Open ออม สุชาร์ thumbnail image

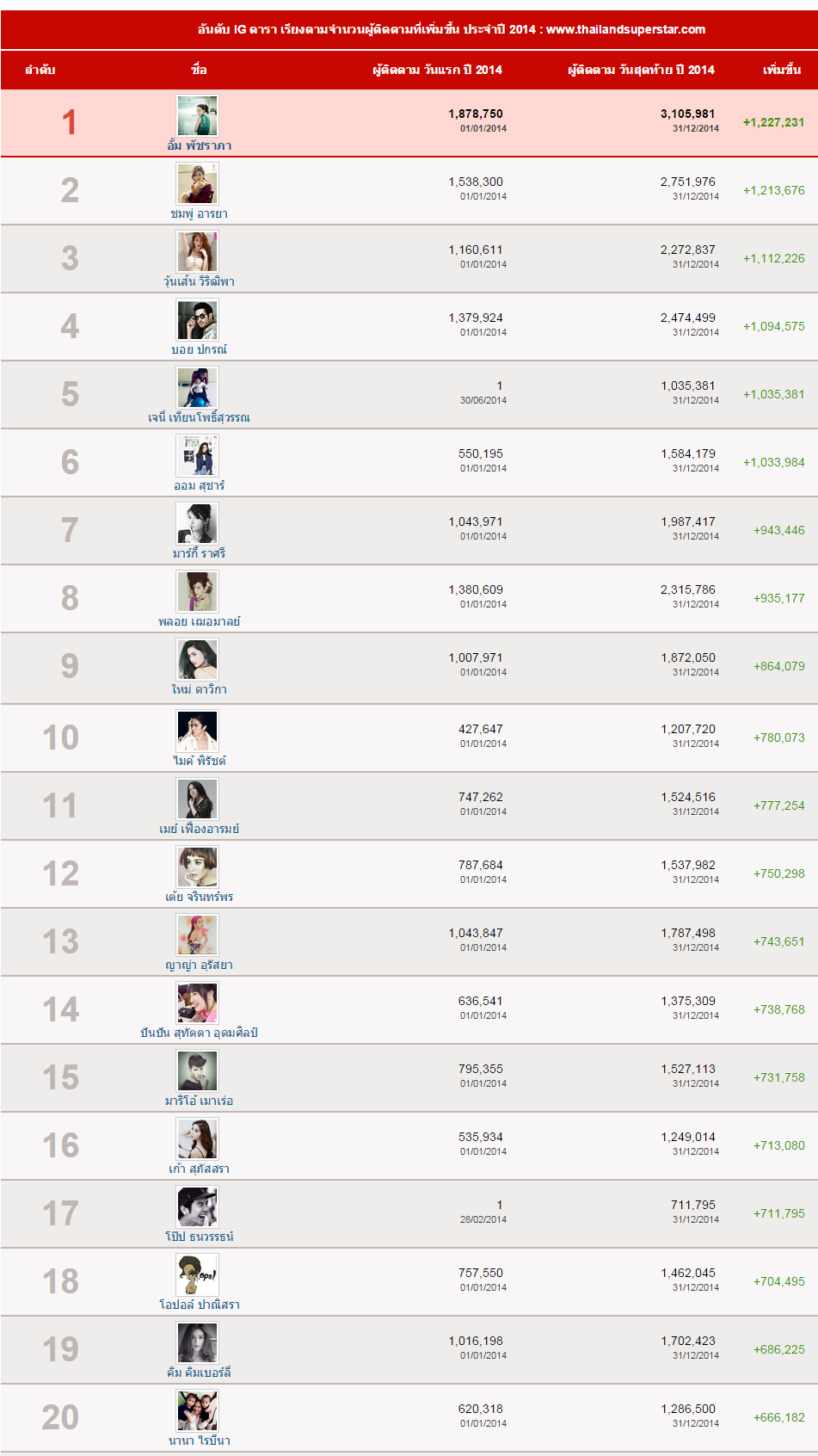[x=197, y=455]
